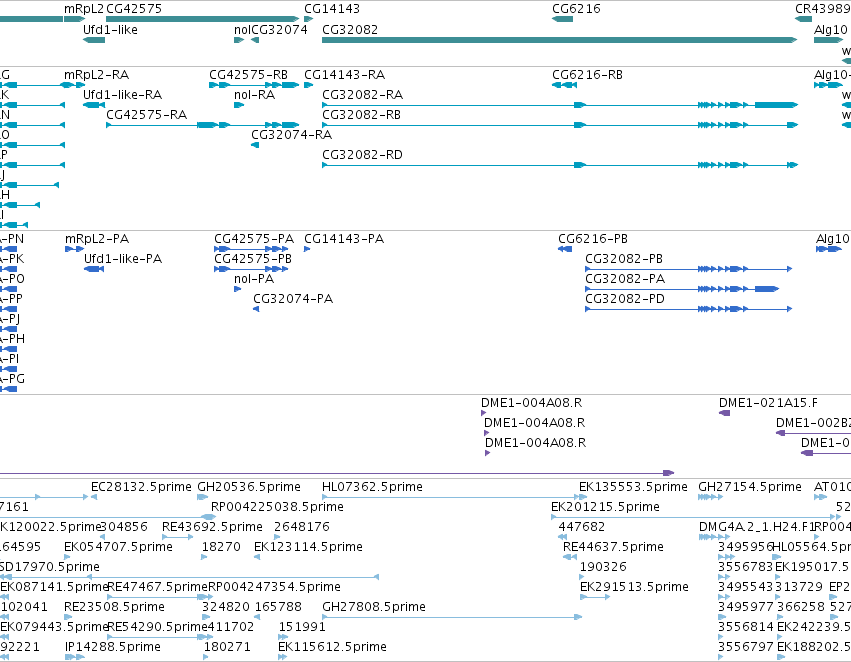Select the 411702 EST label
851x662 pixels.
(x=231, y=627)
